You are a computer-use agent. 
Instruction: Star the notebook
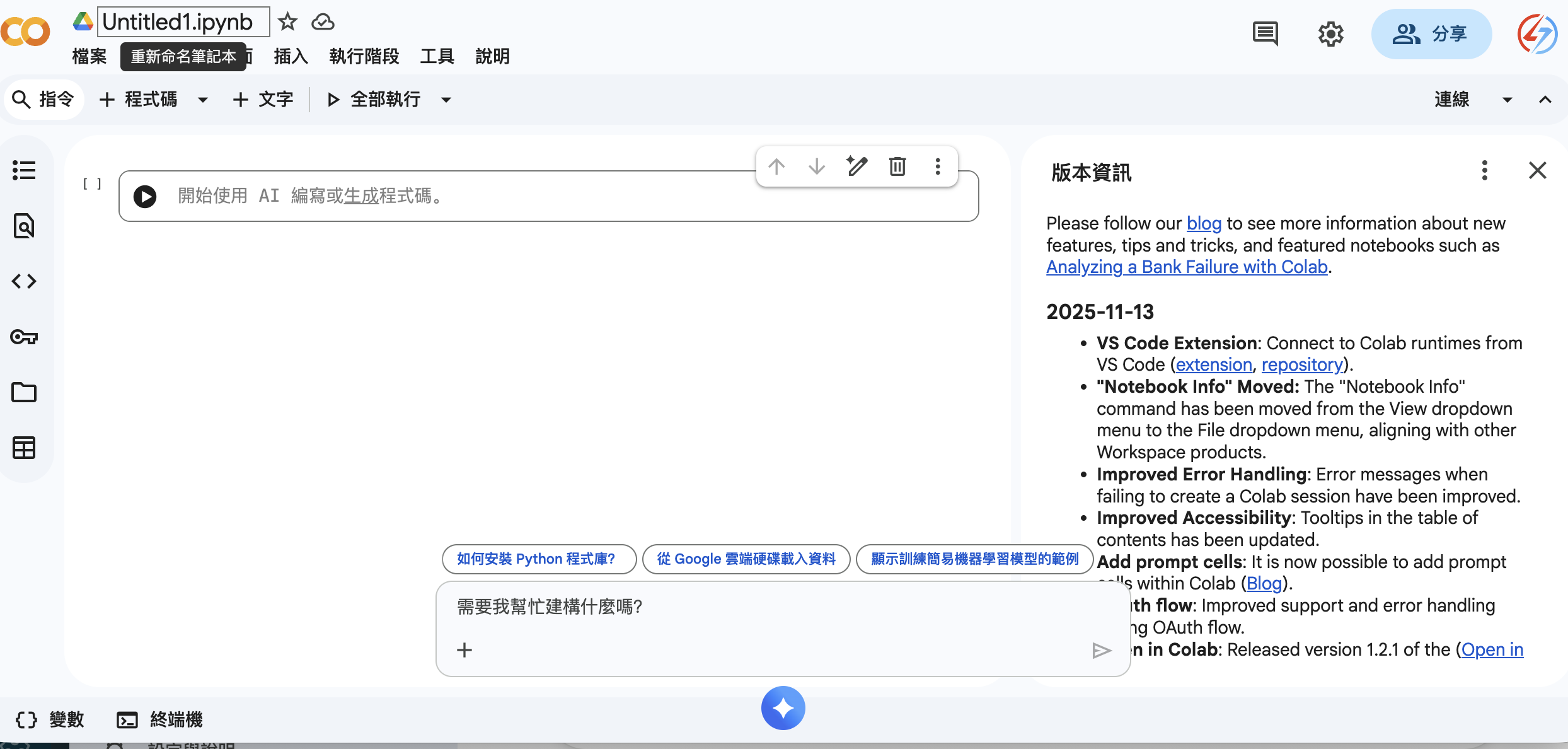coord(288,22)
